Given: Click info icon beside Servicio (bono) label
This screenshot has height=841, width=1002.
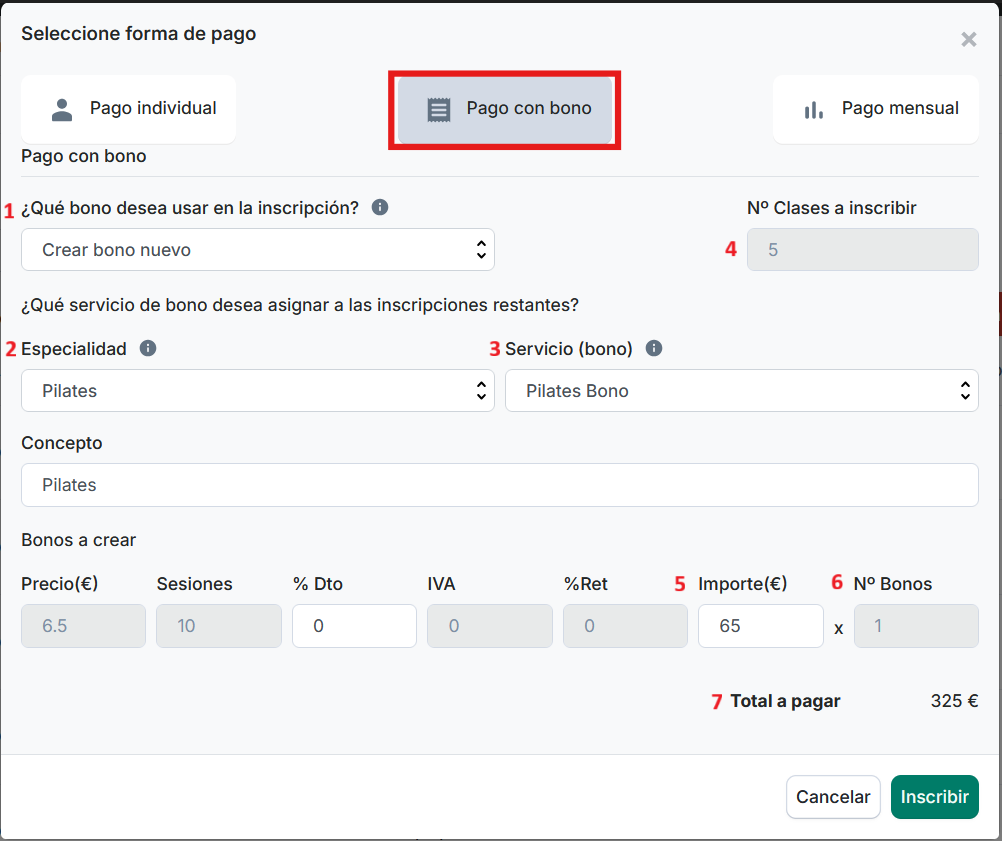Looking at the screenshot, I should coord(654,349).
